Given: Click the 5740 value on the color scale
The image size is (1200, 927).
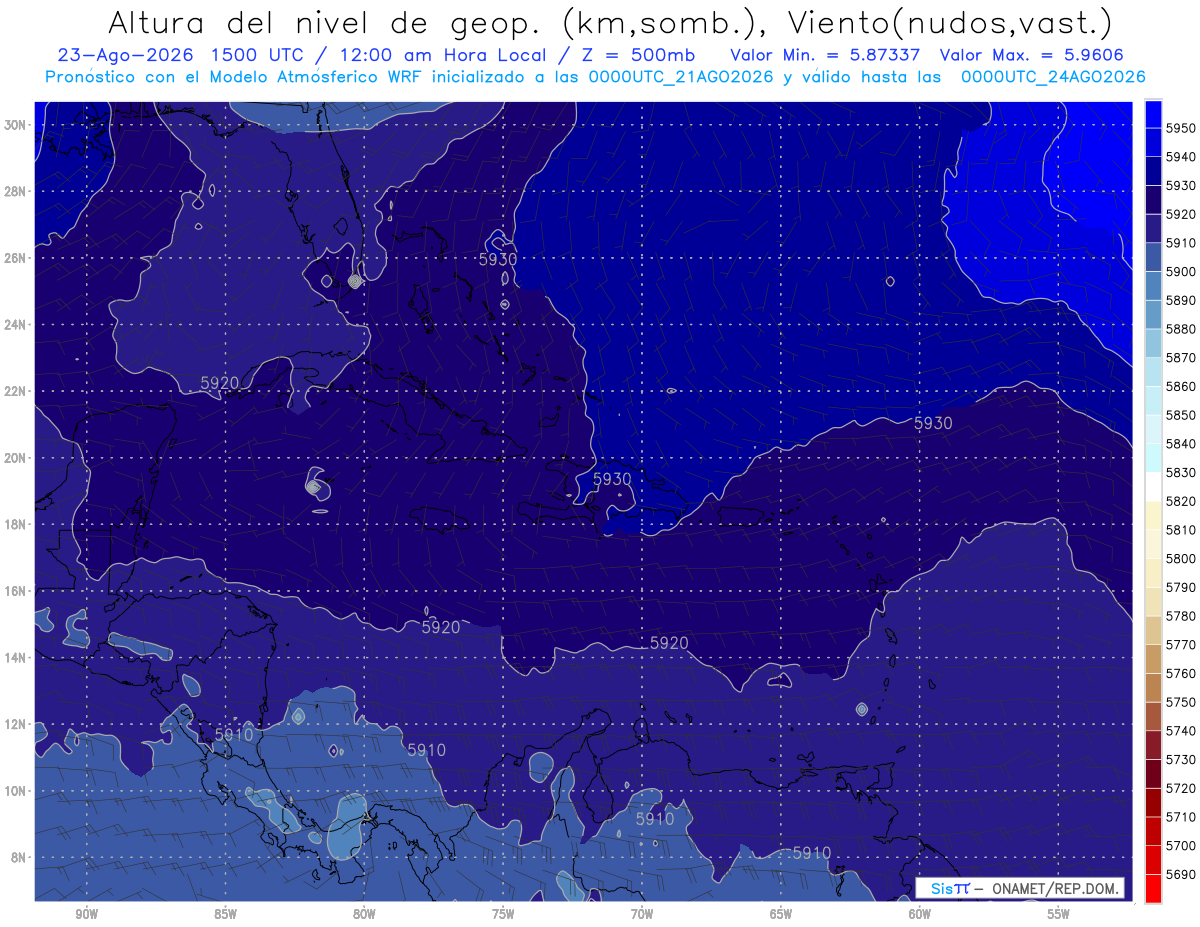Looking at the screenshot, I should 1181,731.
